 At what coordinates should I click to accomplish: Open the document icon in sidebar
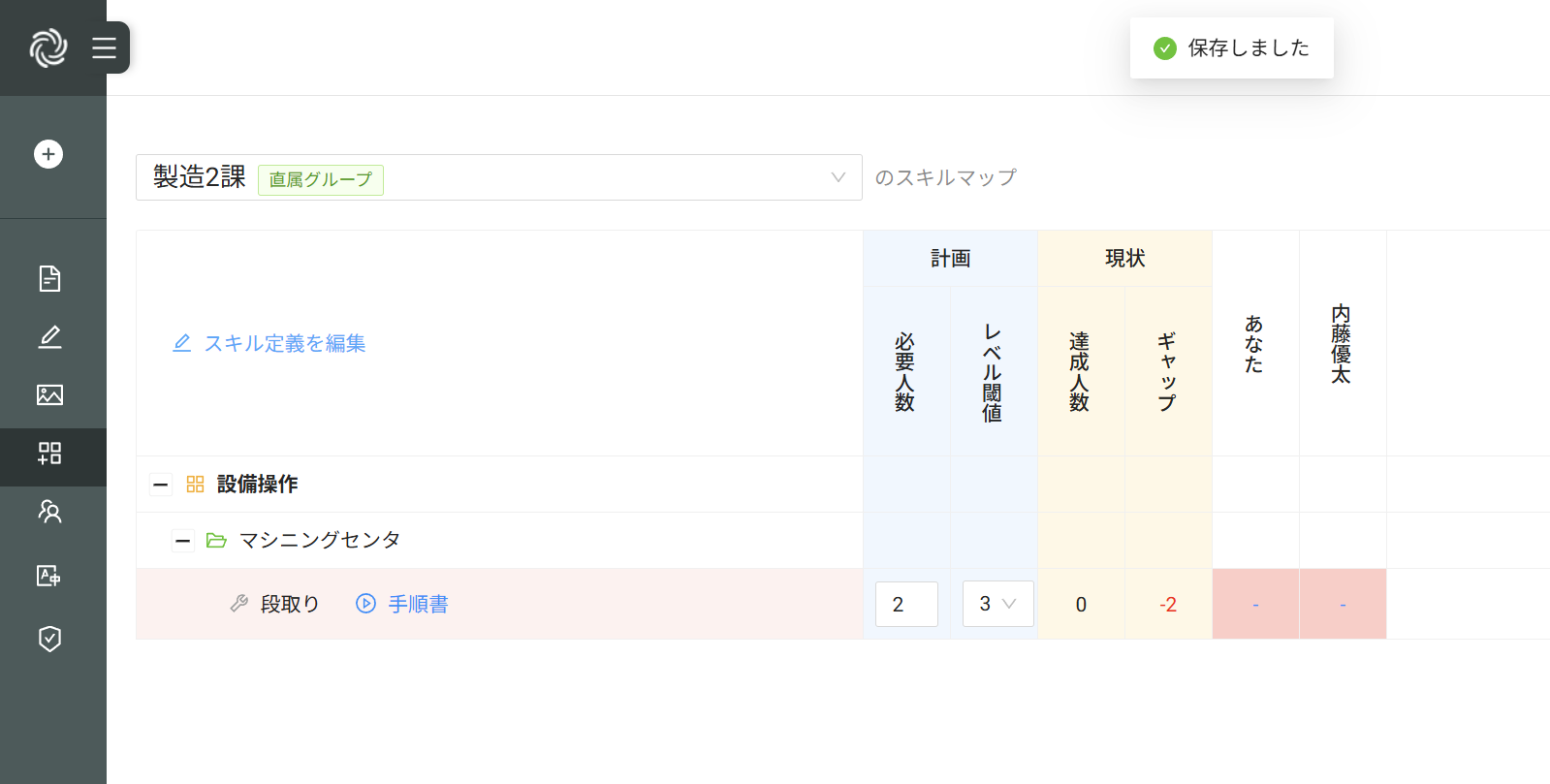[49, 278]
